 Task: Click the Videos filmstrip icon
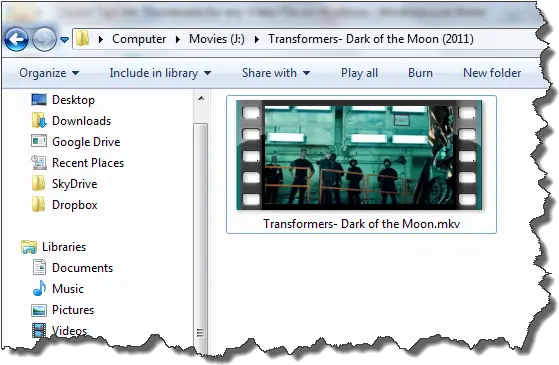click(39, 330)
